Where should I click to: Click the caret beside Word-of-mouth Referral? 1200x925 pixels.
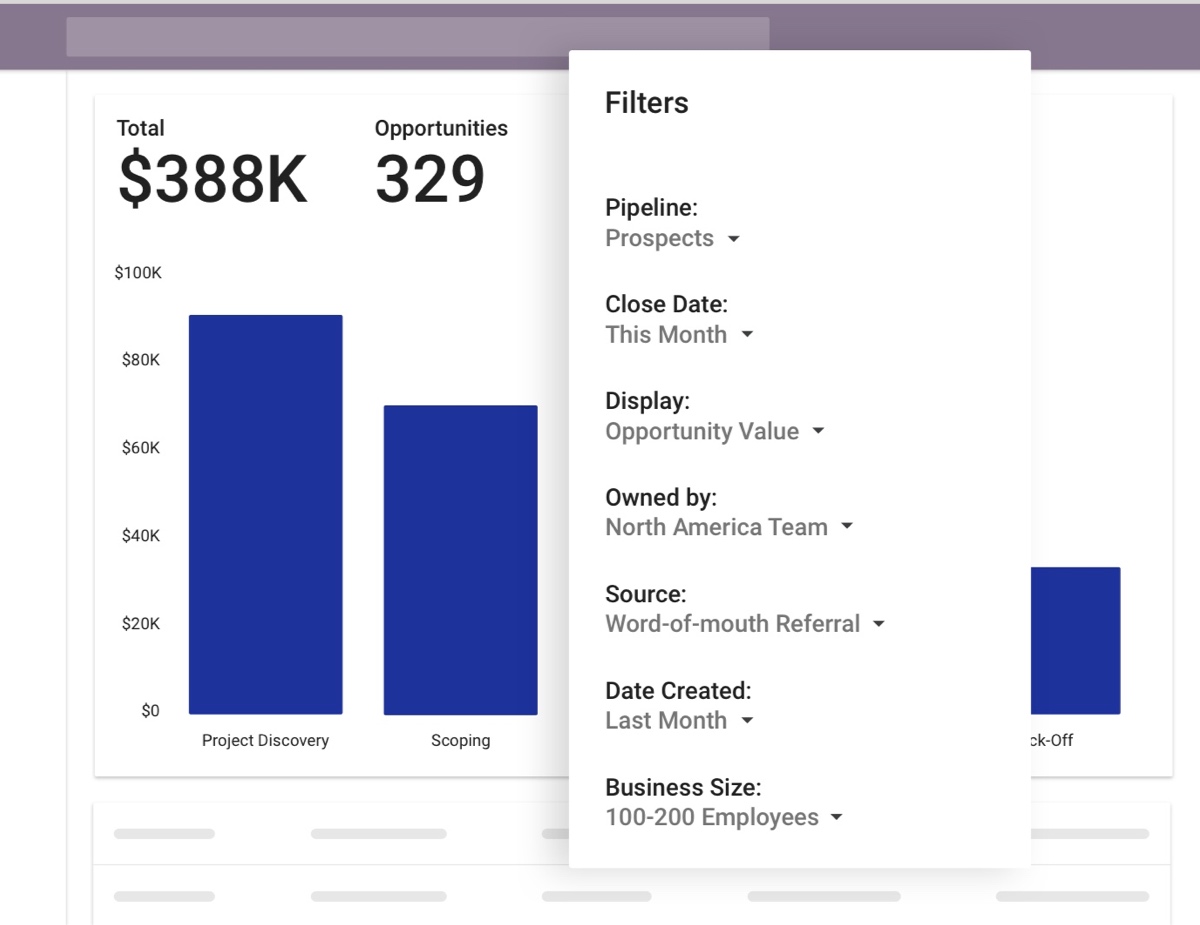point(879,625)
